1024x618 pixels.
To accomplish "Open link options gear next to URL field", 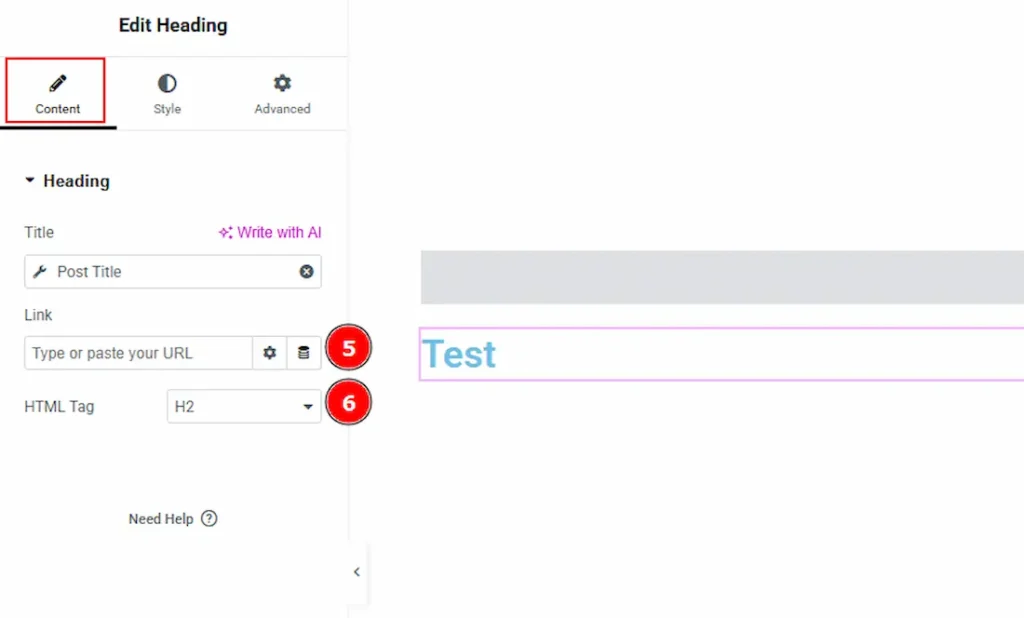I will tap(269, 353).
